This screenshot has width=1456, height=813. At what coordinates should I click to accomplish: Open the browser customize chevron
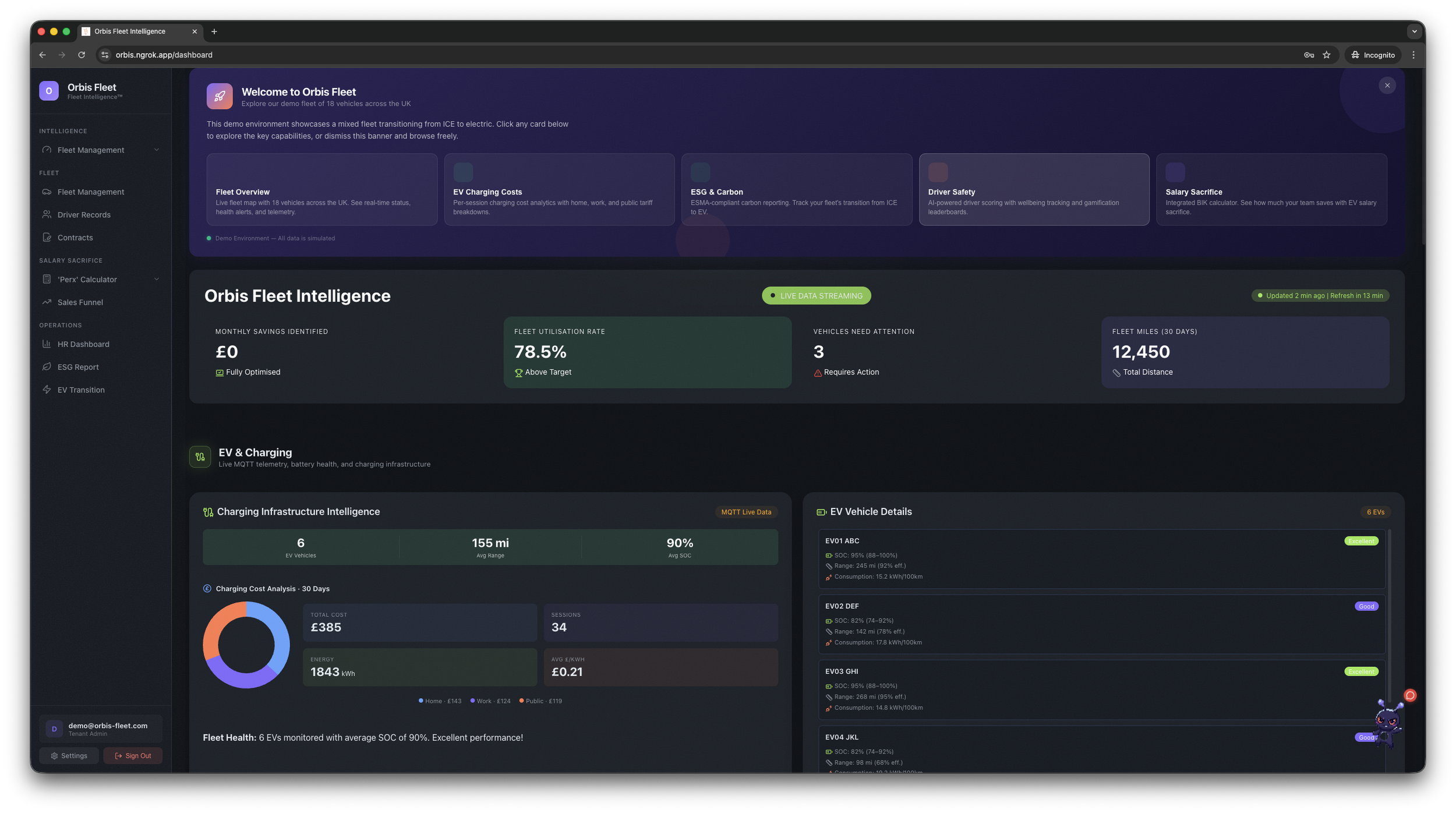coord(1414,31)
